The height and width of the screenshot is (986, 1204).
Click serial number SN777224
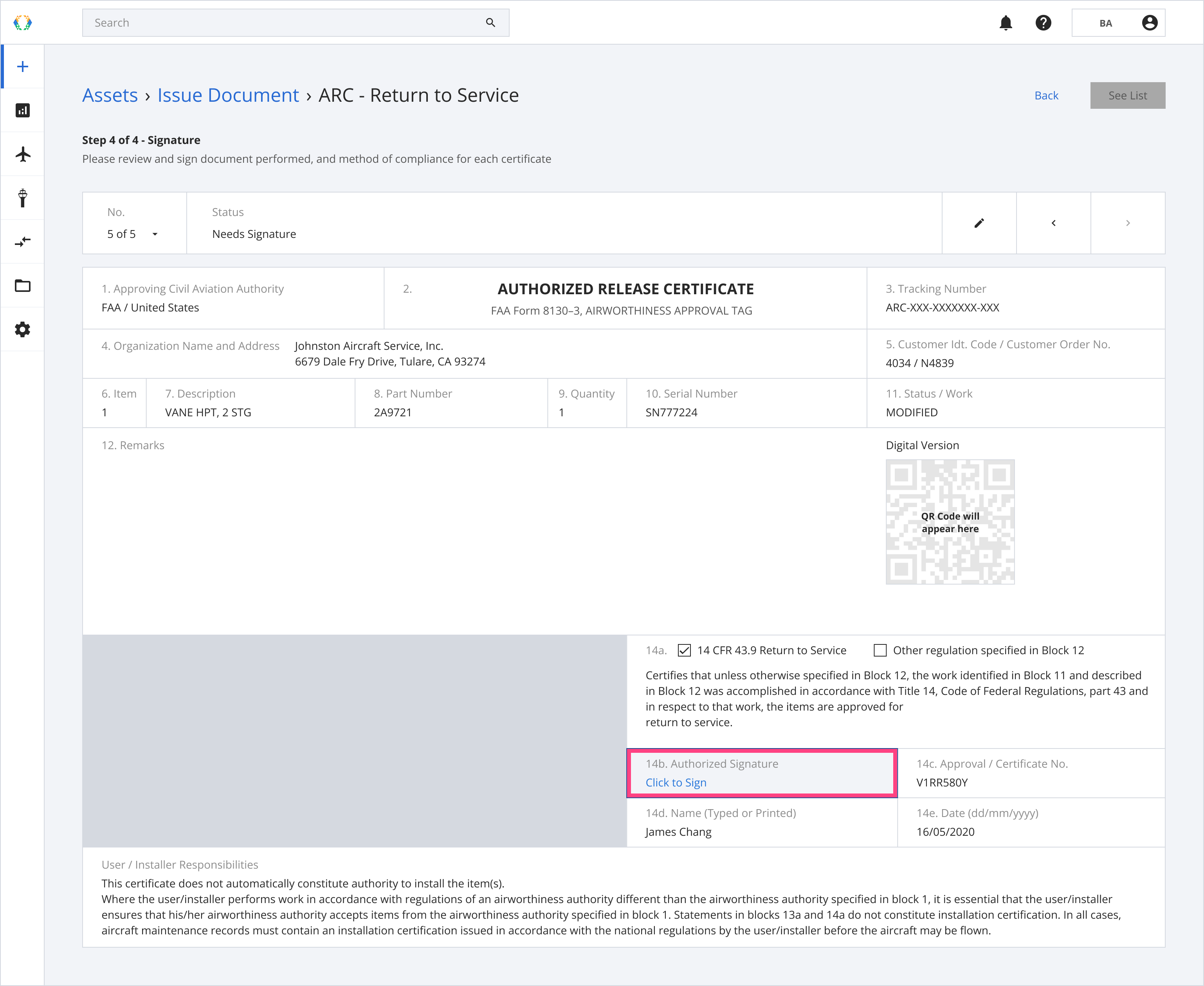click(671, 412)
